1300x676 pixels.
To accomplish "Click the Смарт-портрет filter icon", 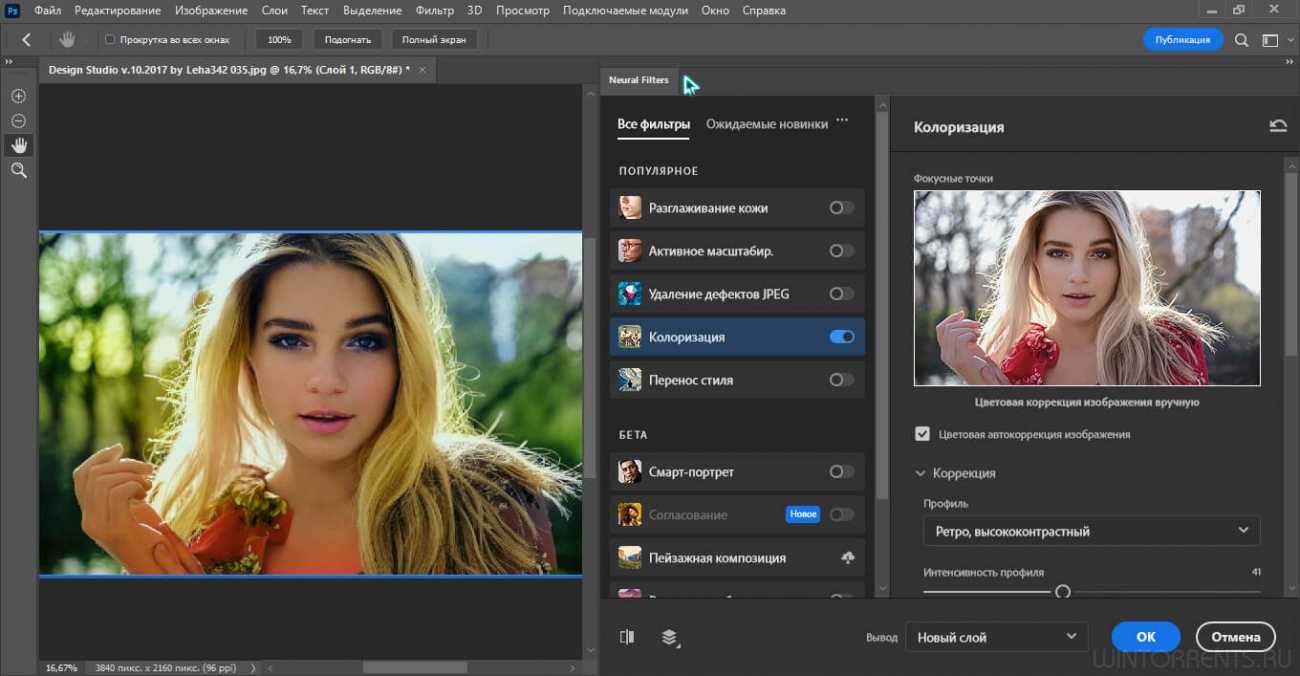I will (629, 472).
